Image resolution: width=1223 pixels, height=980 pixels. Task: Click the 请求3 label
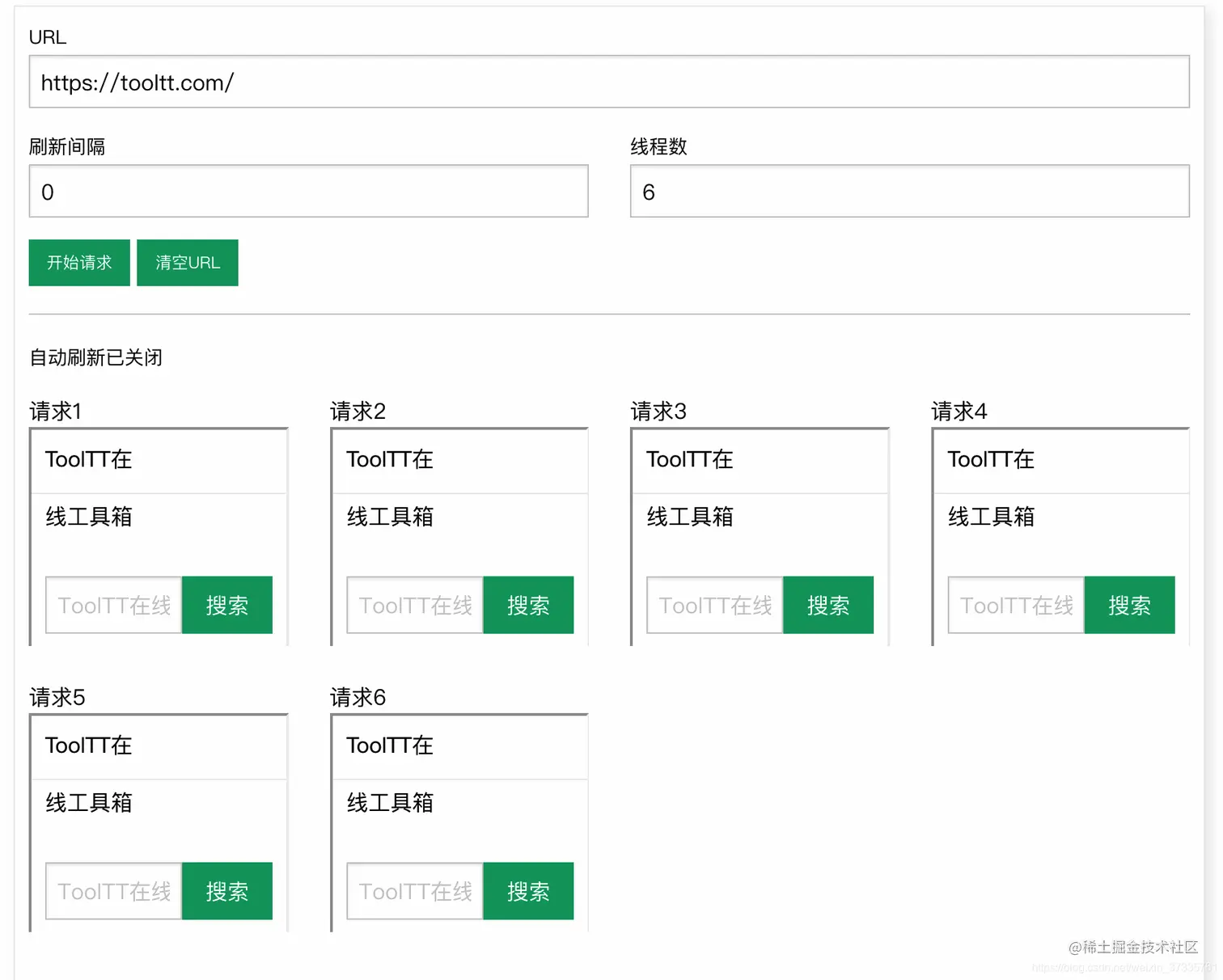(658, 412)
